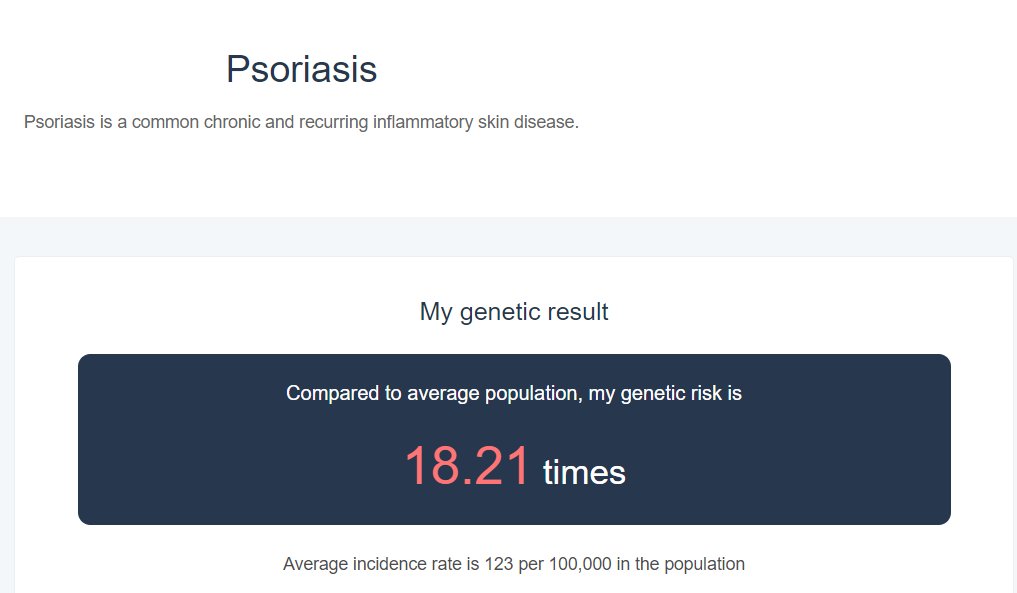Click the 100,000 figure in incidence line
The height and width of the screenshot is (593, 1017).
tap(580, 564)
